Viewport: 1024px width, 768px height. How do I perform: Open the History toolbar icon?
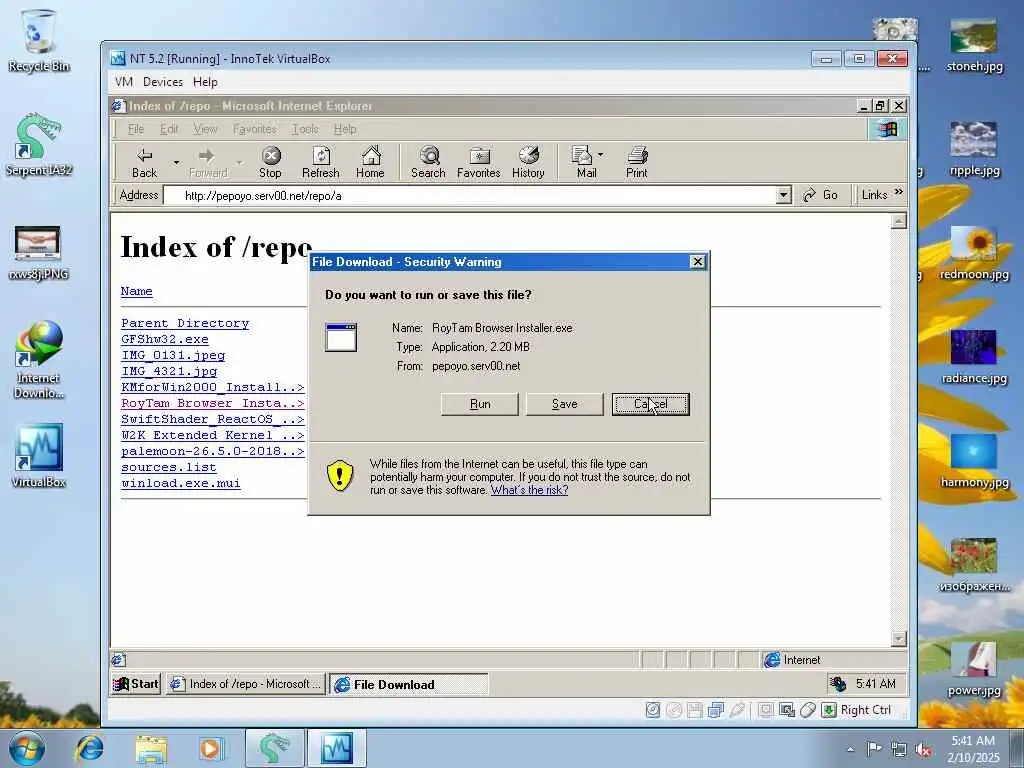tap(528, 163)
